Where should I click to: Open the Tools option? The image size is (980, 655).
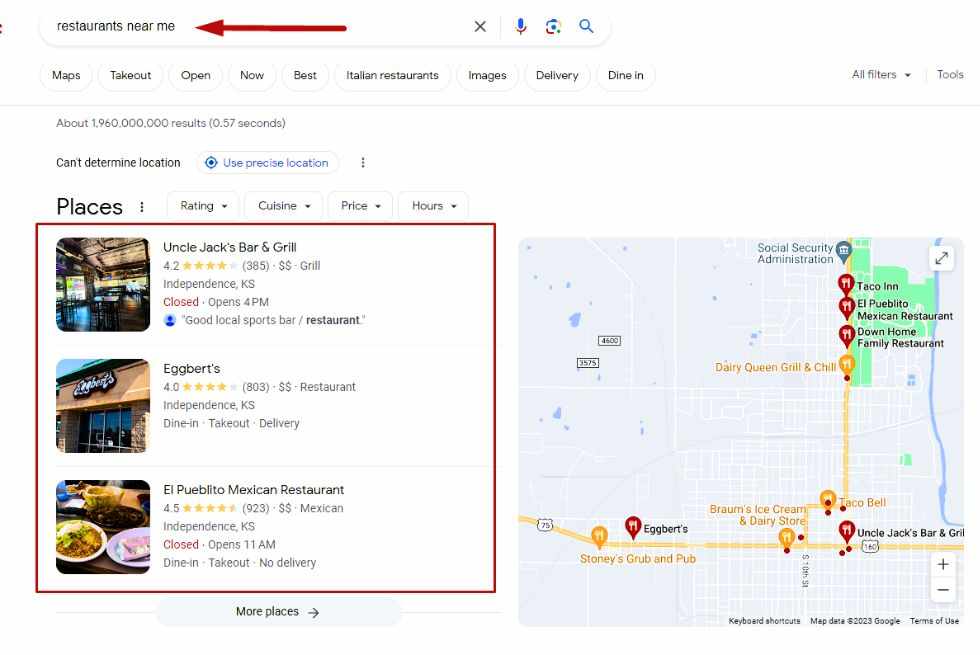click(x=950, y=74)
